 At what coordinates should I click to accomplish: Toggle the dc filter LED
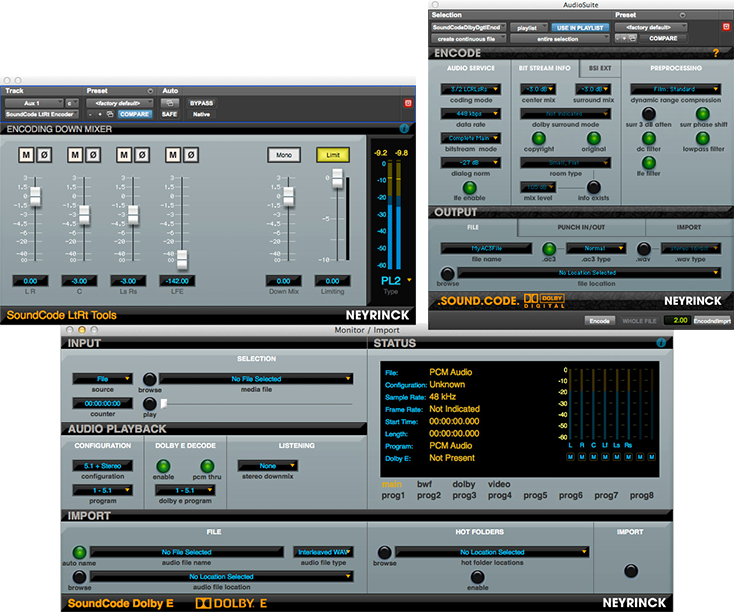[x=648, y=138]
